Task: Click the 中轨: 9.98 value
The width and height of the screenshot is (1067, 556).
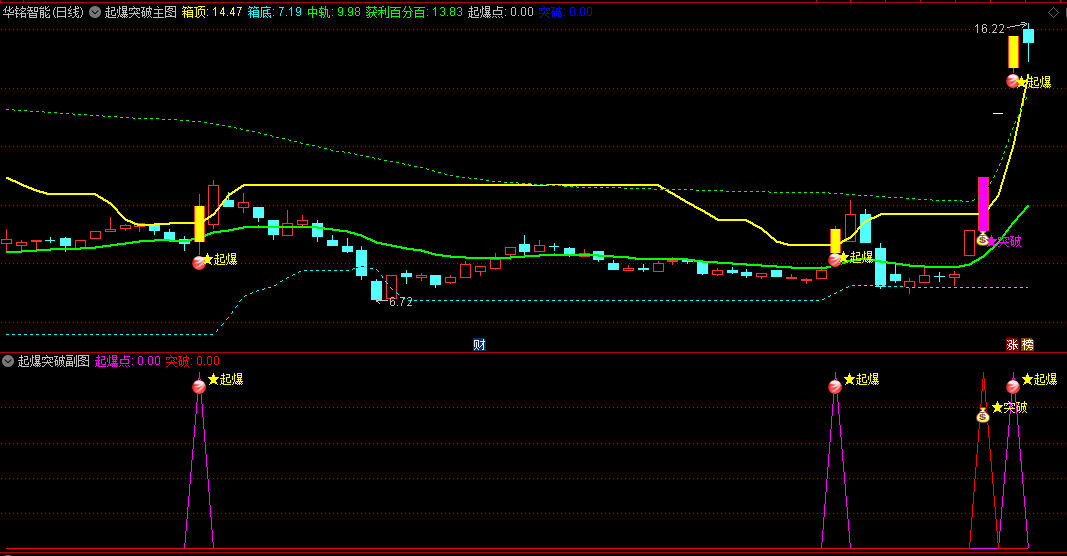Action: click(x=333, y=12)
